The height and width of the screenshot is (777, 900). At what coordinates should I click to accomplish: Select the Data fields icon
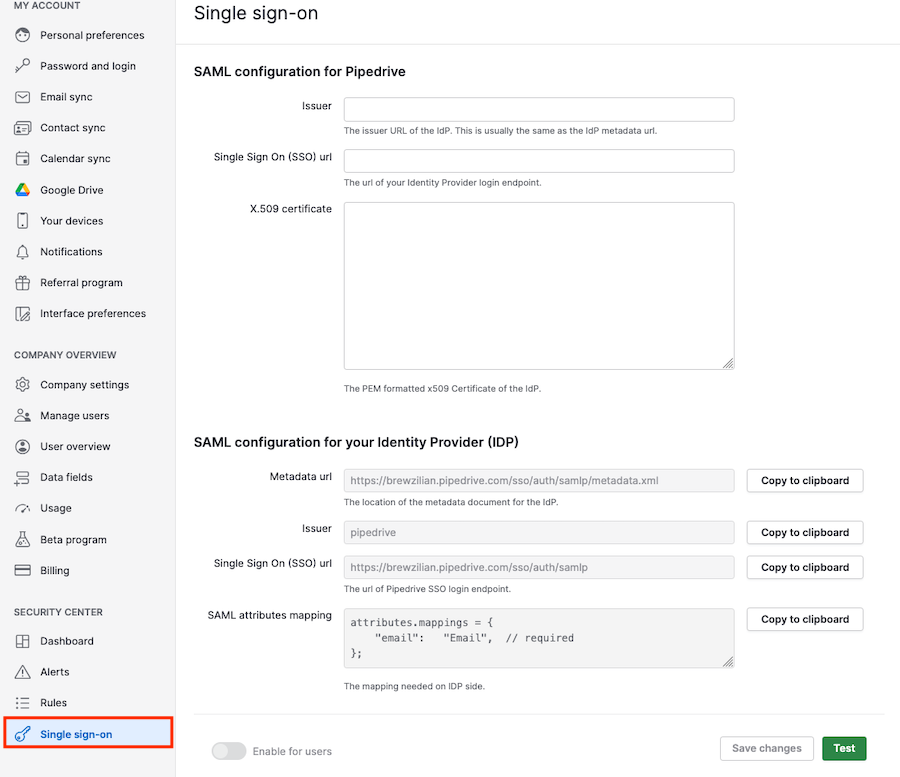22,477
